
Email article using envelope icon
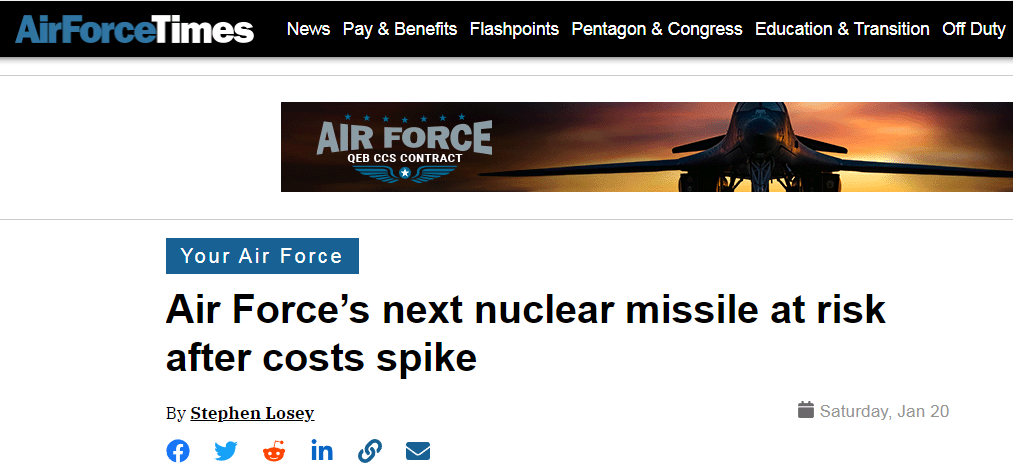(x=418, y=451)
